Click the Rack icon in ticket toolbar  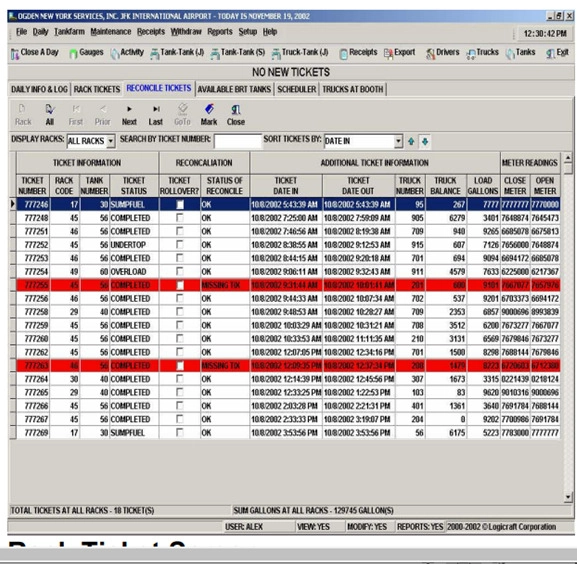(x=23, y=115)
